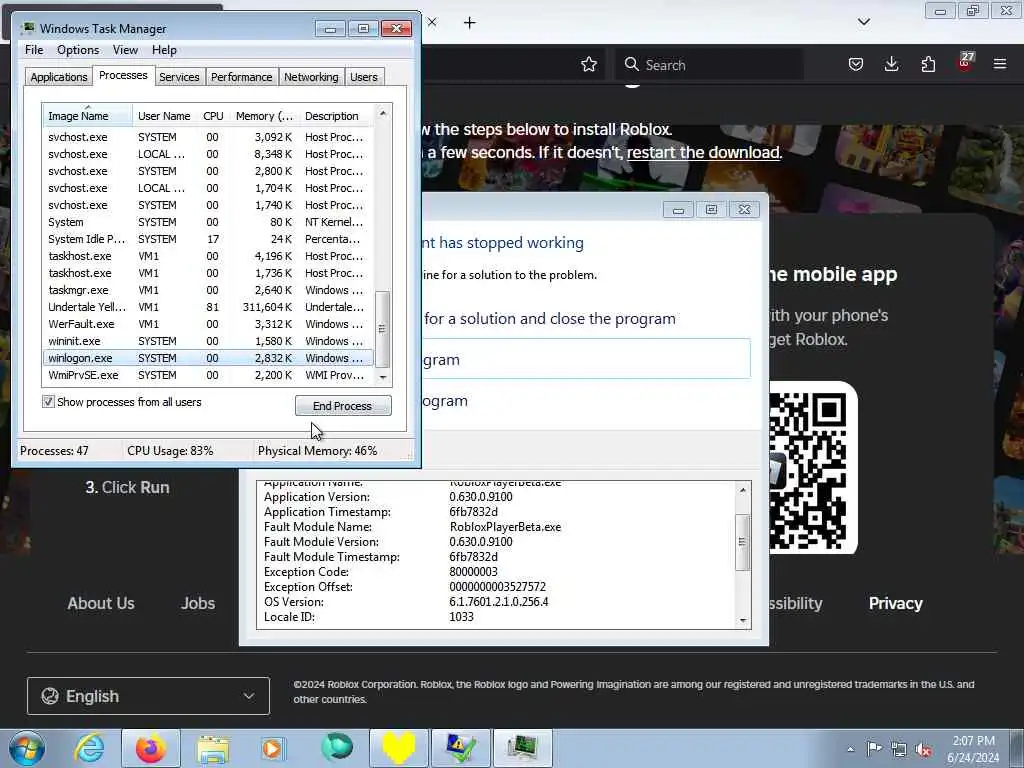The height and width of the screenshot is (768, 1024).
Task: Switch to the Networking tab
Action: 311,77
